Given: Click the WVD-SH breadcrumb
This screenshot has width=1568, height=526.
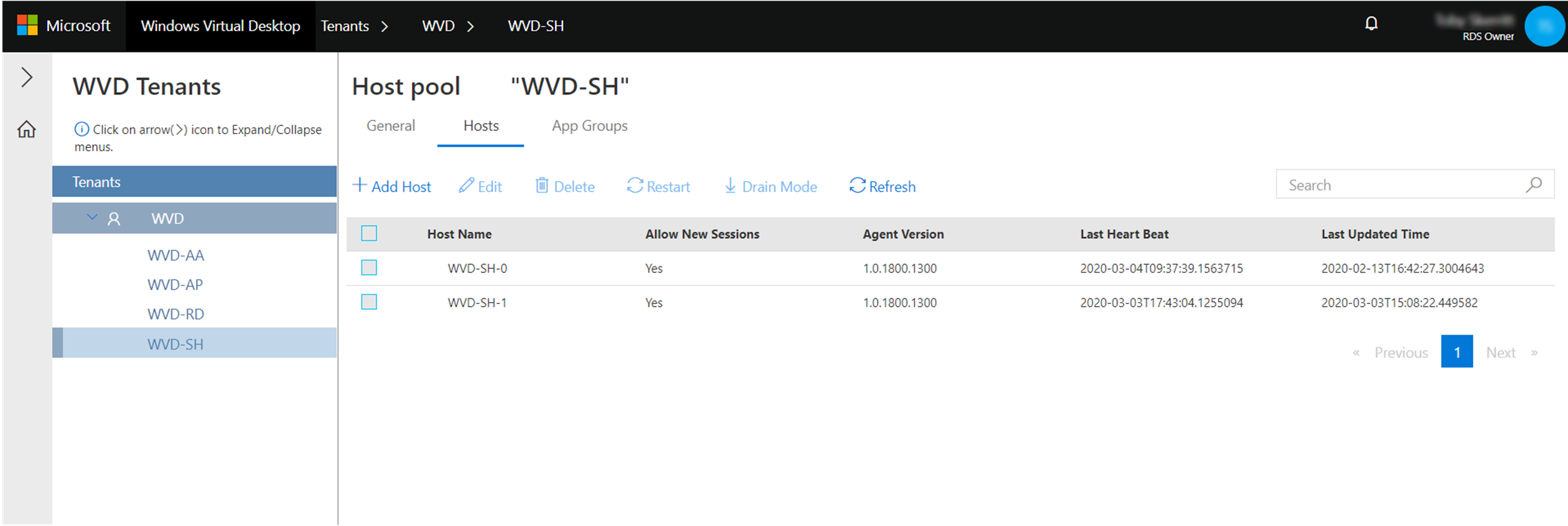Looking at the screenshot, I should (x=536, y=26).
